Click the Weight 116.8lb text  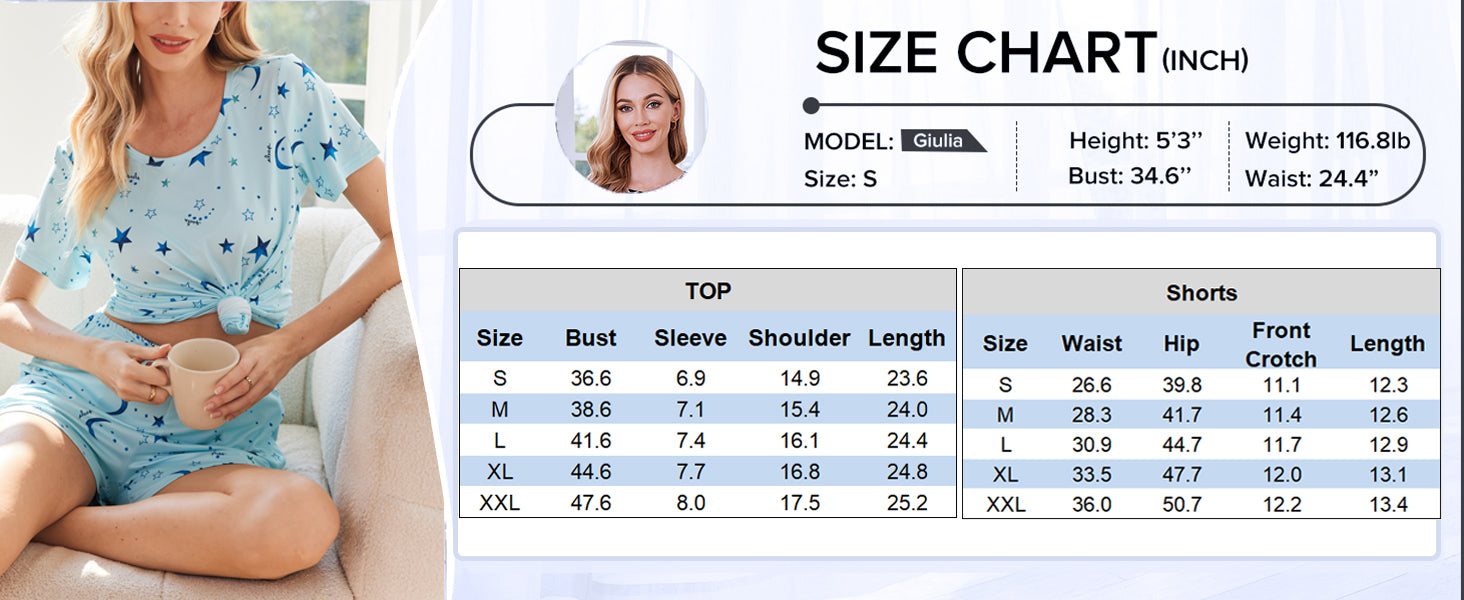point(1327,141)
